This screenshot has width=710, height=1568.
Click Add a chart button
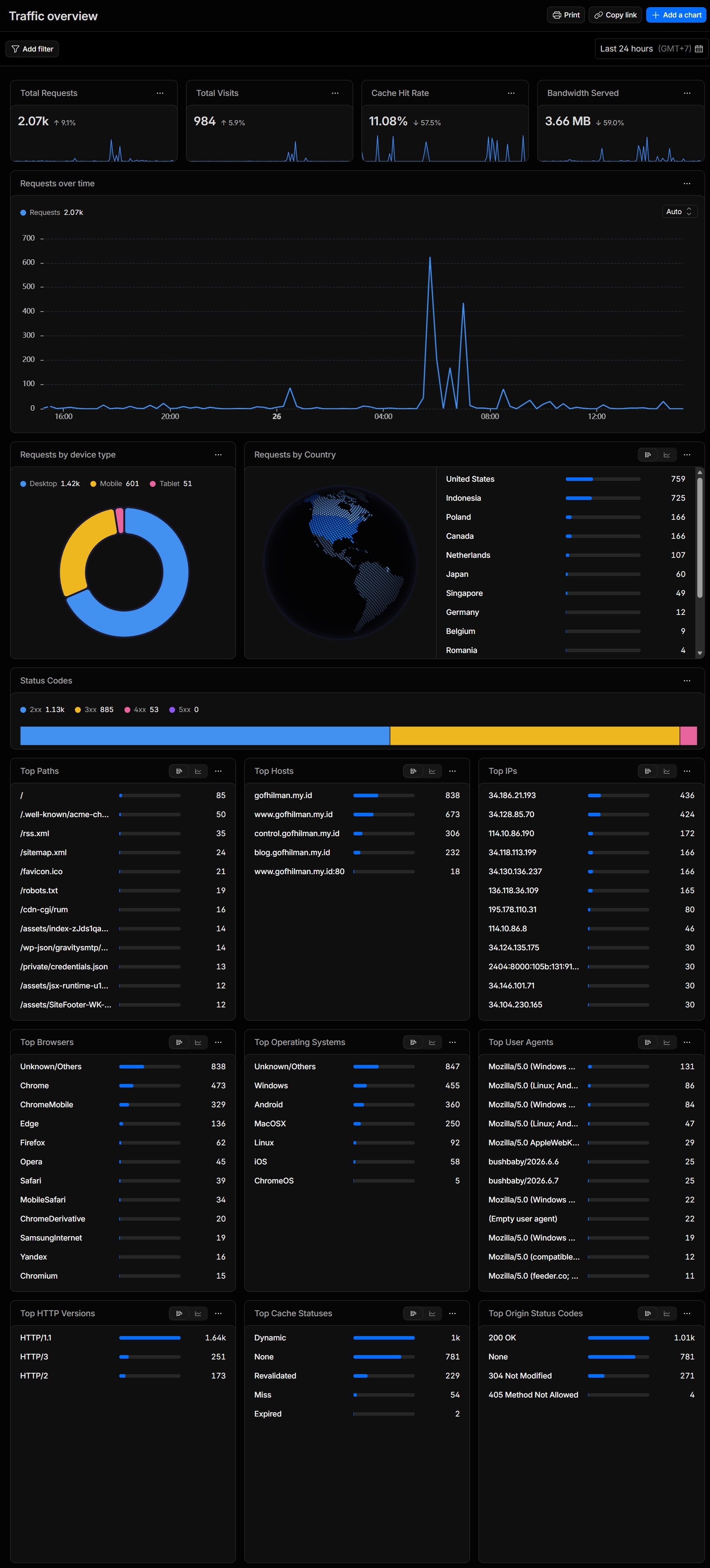(676, 15)
